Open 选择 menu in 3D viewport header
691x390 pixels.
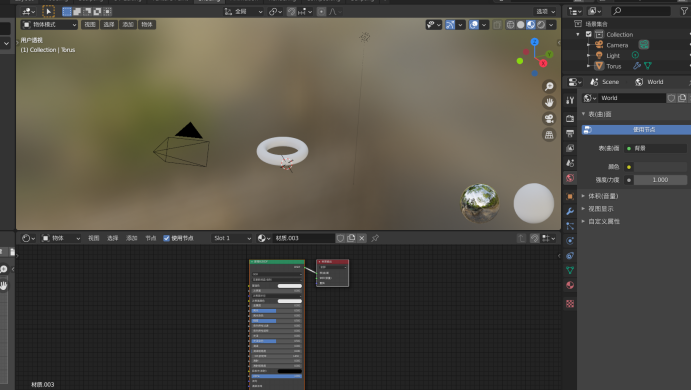tap(109, 25)
